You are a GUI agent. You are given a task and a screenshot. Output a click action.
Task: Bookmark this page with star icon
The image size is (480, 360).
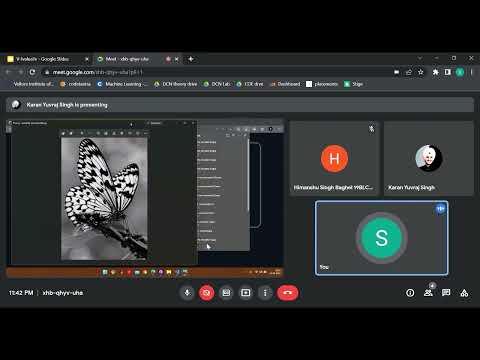point(421,72)
